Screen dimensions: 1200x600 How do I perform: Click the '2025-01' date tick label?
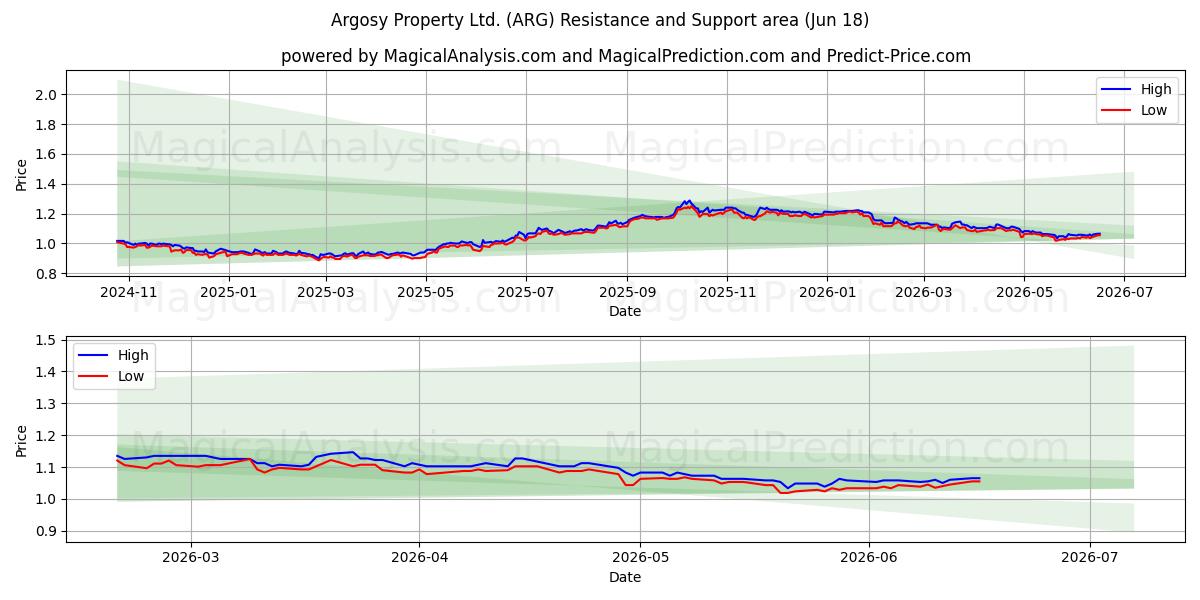(x=229, y=292)
